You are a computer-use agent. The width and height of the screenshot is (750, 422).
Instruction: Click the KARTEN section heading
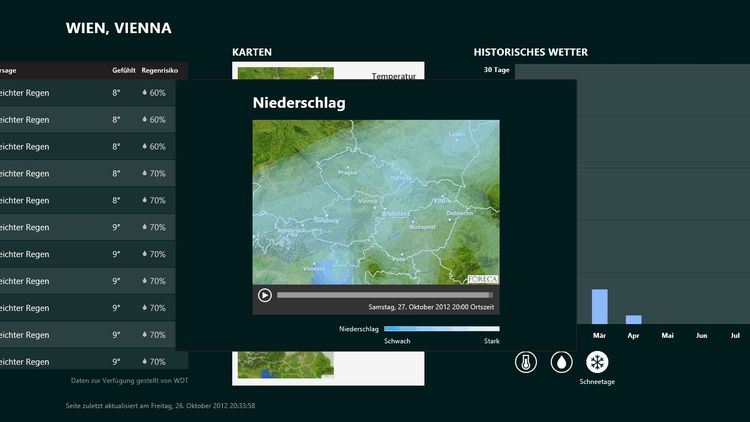252,52
